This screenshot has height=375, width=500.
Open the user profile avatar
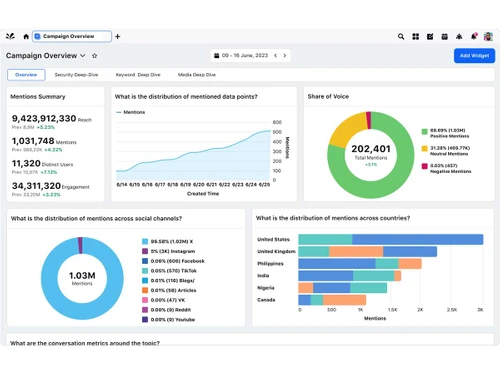pyautogui.click(x=488, y=36)
